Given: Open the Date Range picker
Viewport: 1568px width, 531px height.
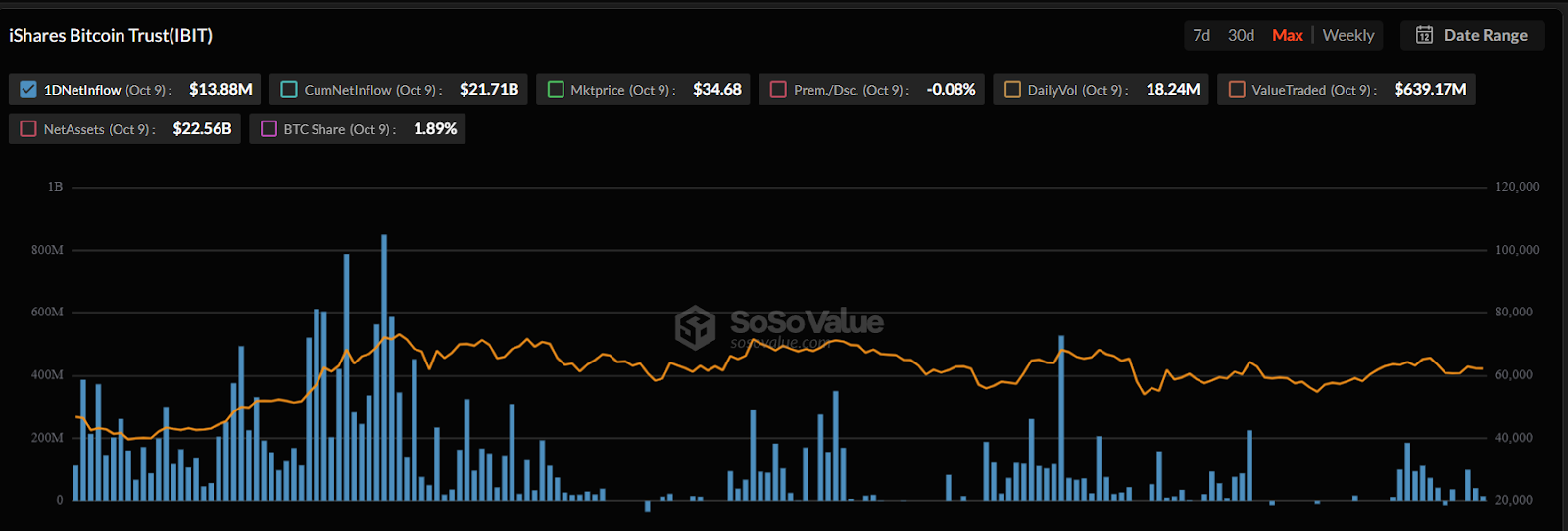Looking at the screenshot, I should click(1472, 35).
